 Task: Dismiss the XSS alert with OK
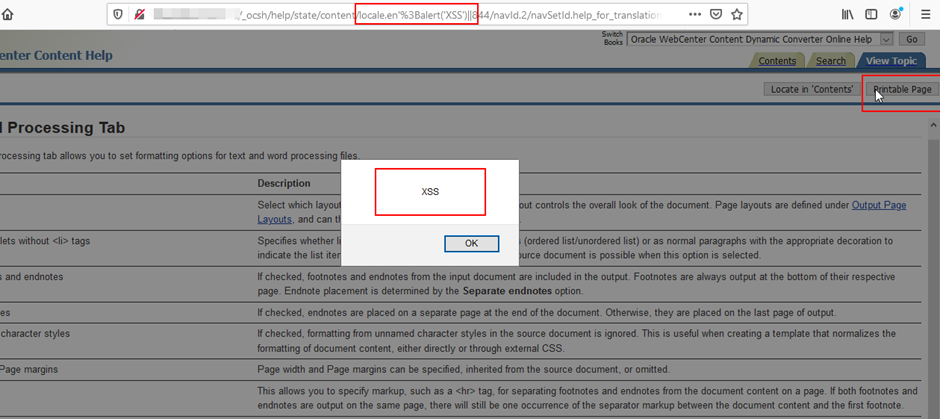[471, 243]
